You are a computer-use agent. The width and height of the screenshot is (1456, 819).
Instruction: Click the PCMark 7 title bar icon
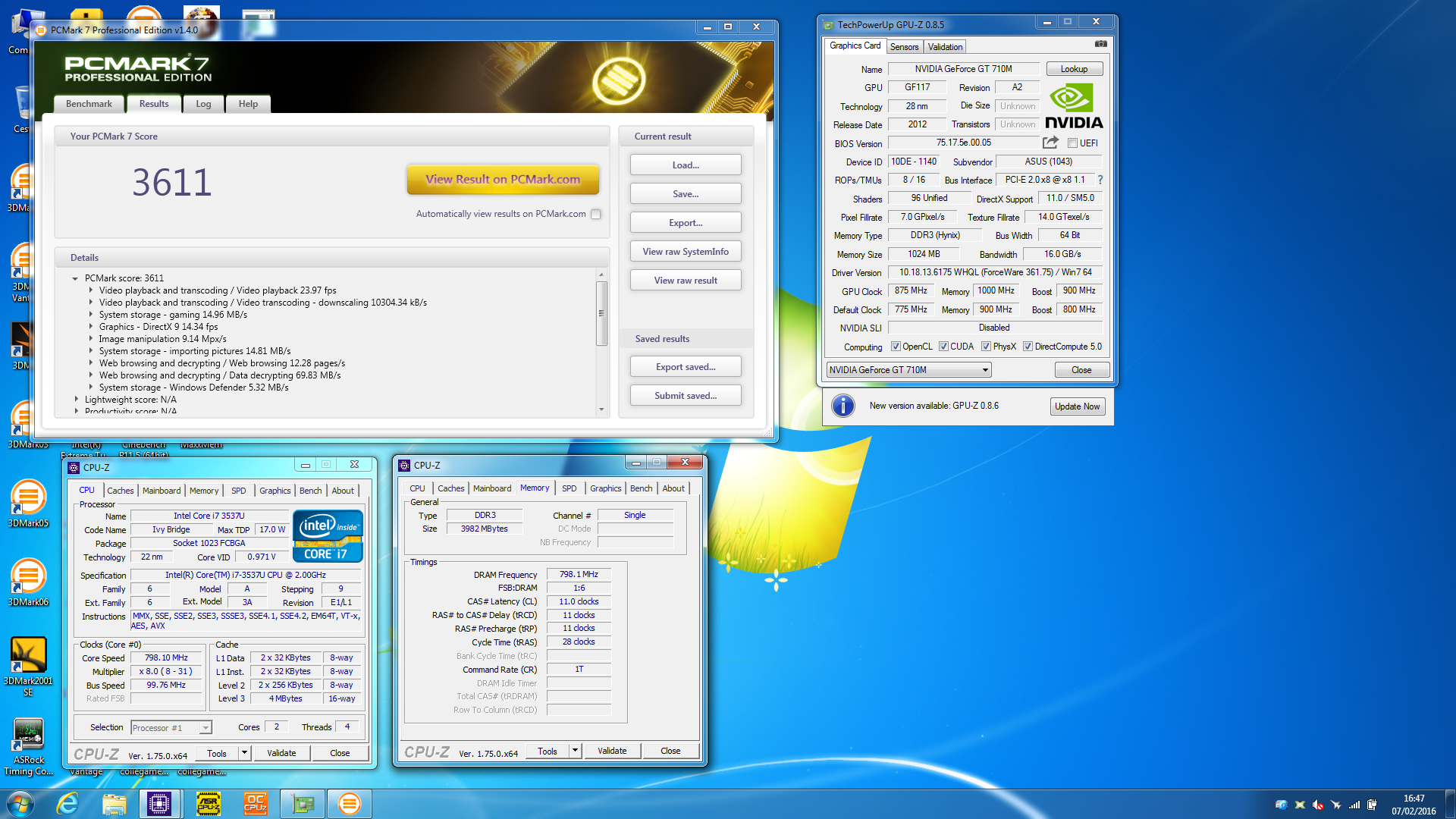pyautogui.click(x=41, y=30)
